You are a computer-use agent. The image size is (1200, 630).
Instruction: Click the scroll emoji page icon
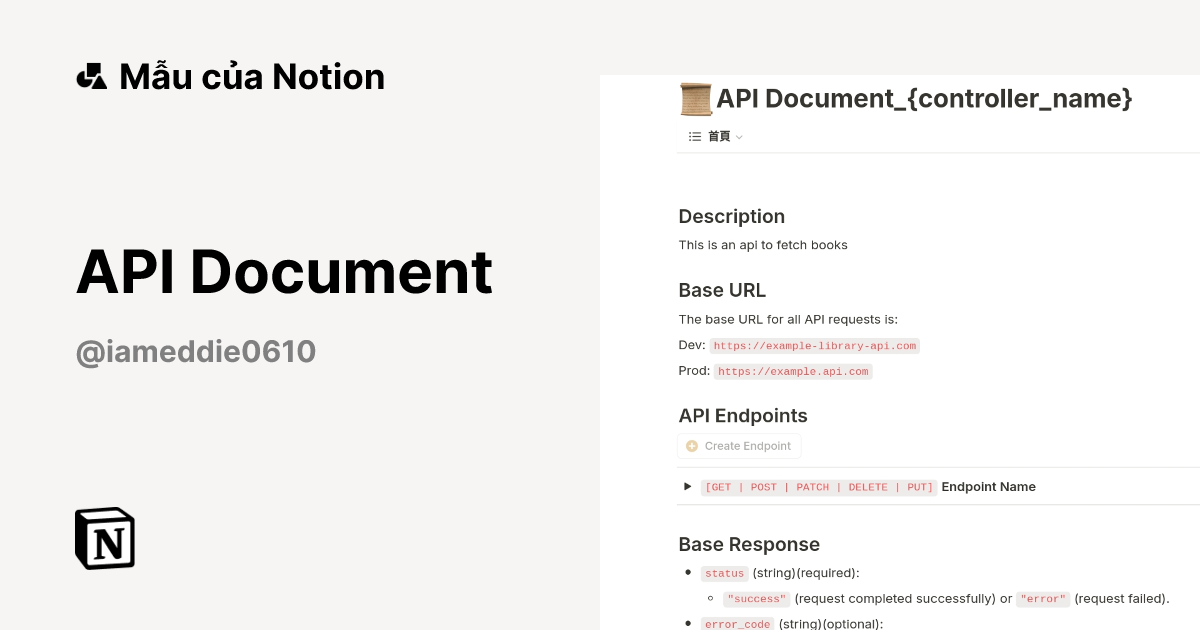click(x=695, y=99)
